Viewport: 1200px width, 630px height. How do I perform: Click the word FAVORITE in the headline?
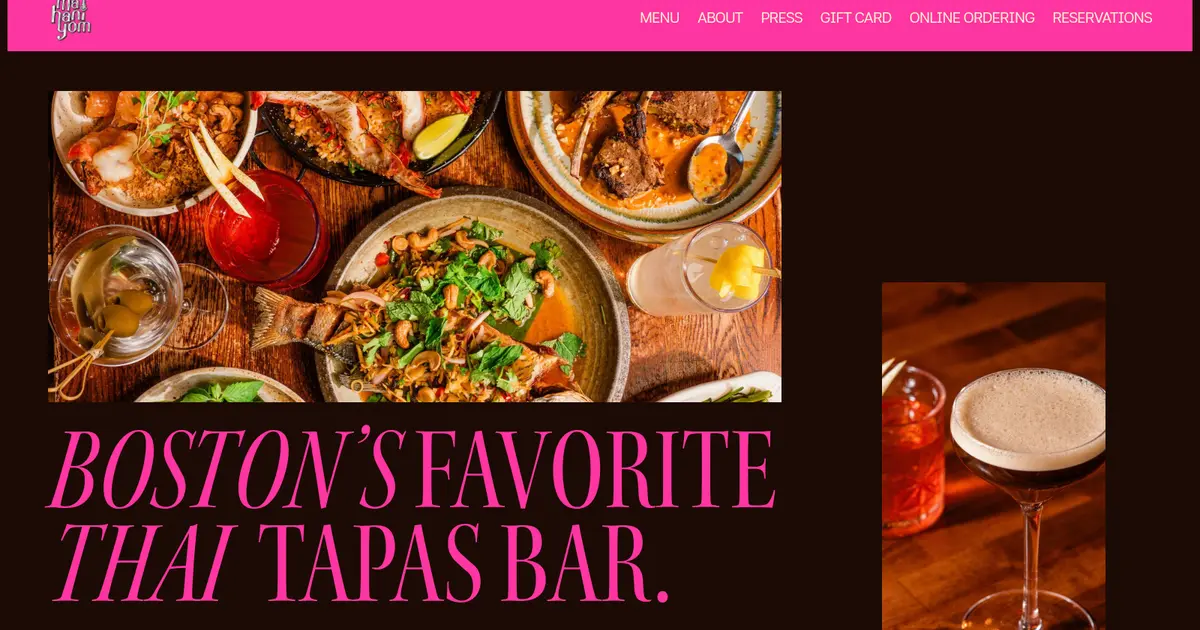pyautogui.click(x=596, y=469)
